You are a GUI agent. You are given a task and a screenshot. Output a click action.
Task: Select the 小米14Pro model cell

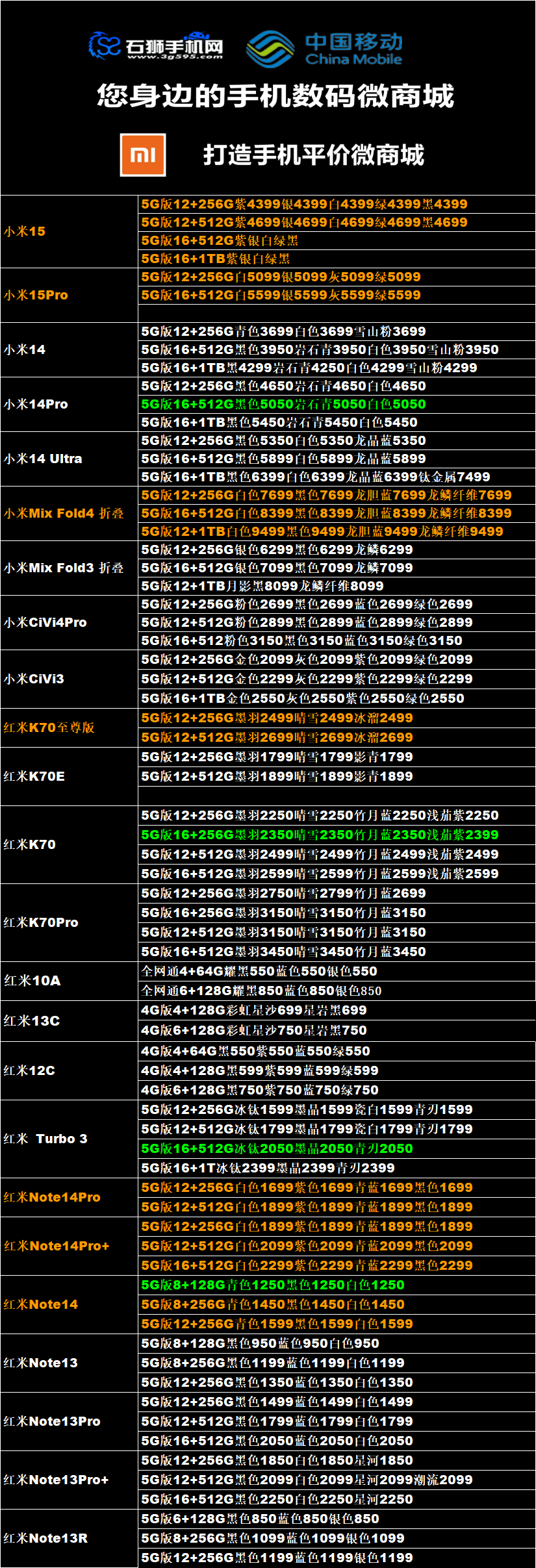click(x=69, y=404)
